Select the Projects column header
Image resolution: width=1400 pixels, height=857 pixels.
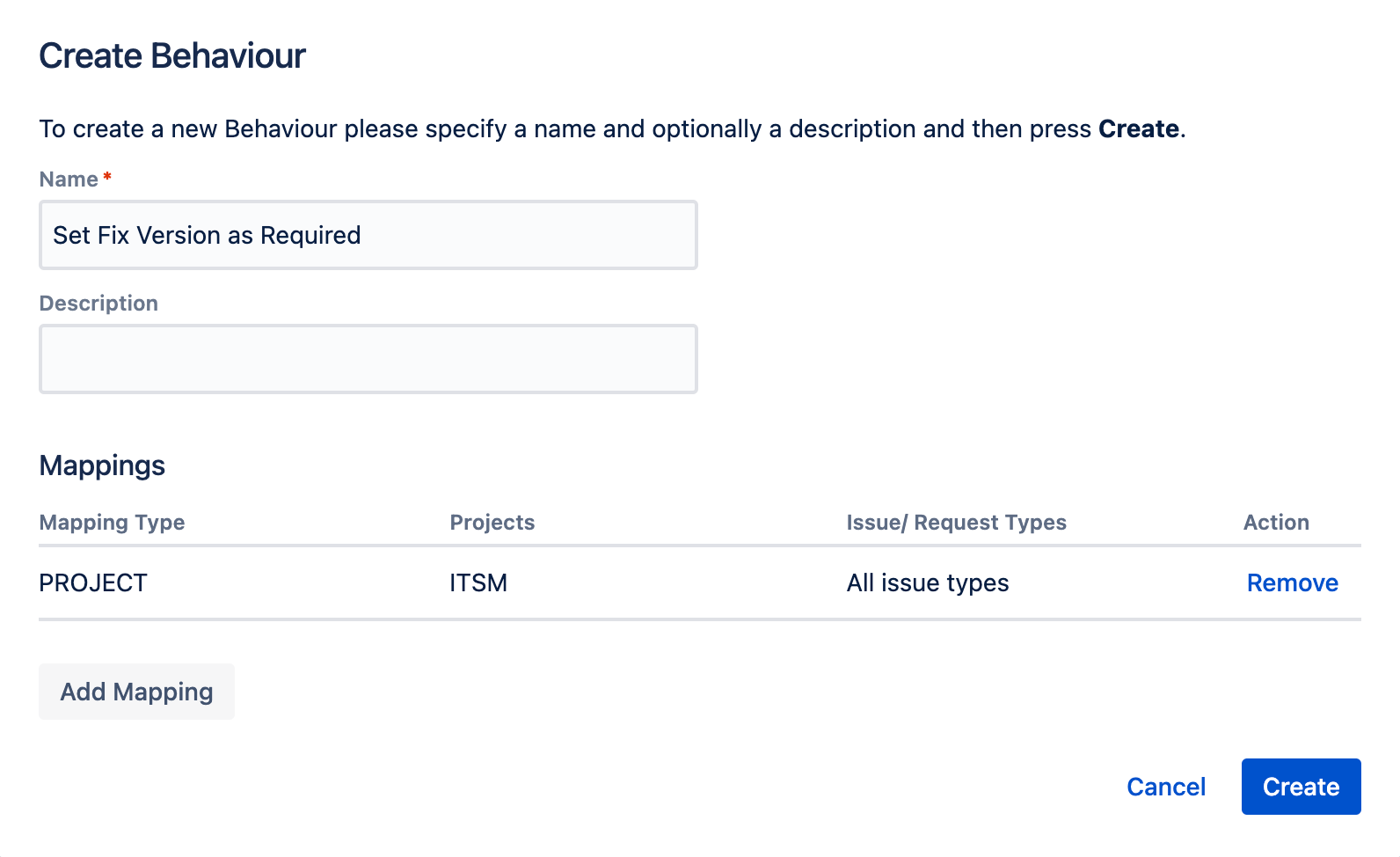pos(492,523)
